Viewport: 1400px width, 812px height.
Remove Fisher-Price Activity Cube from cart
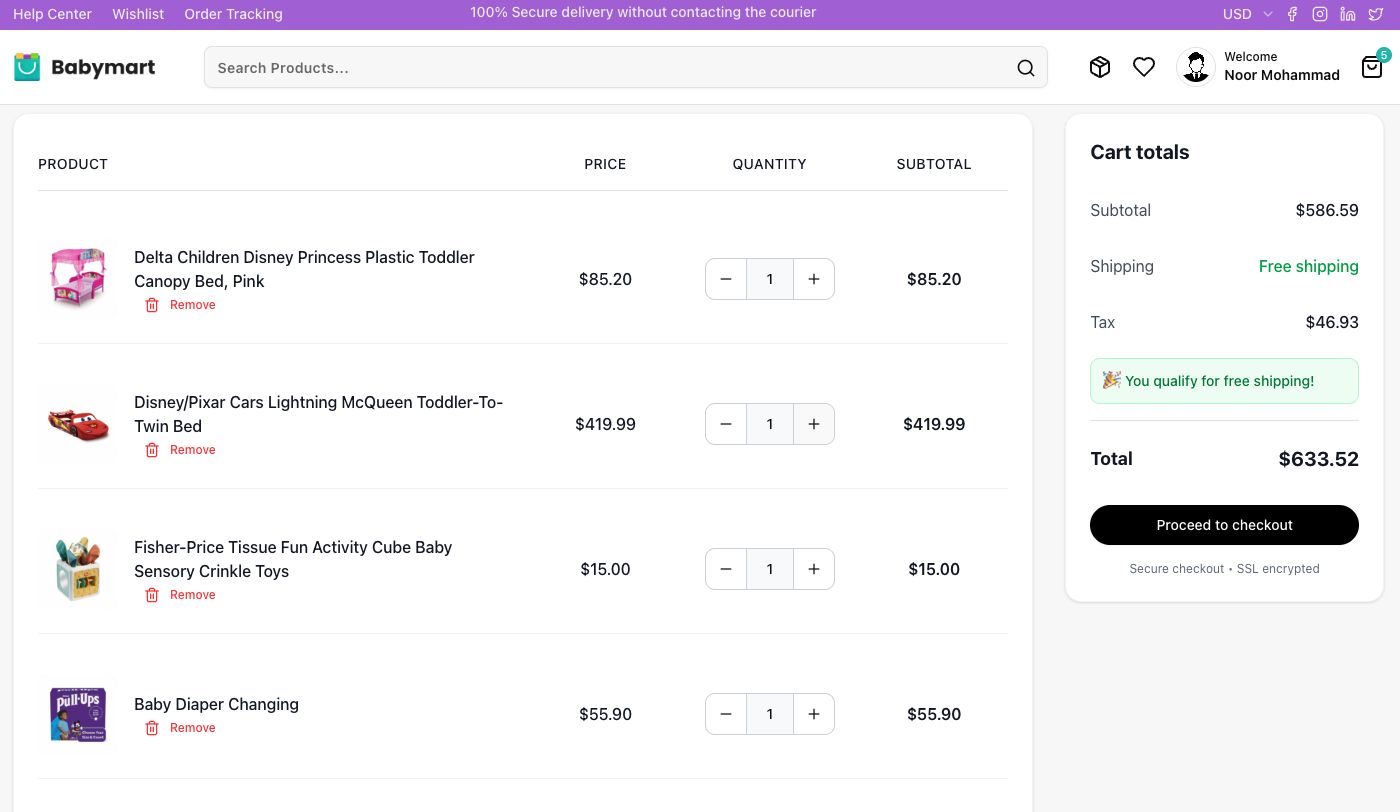[x=181, y=595]
